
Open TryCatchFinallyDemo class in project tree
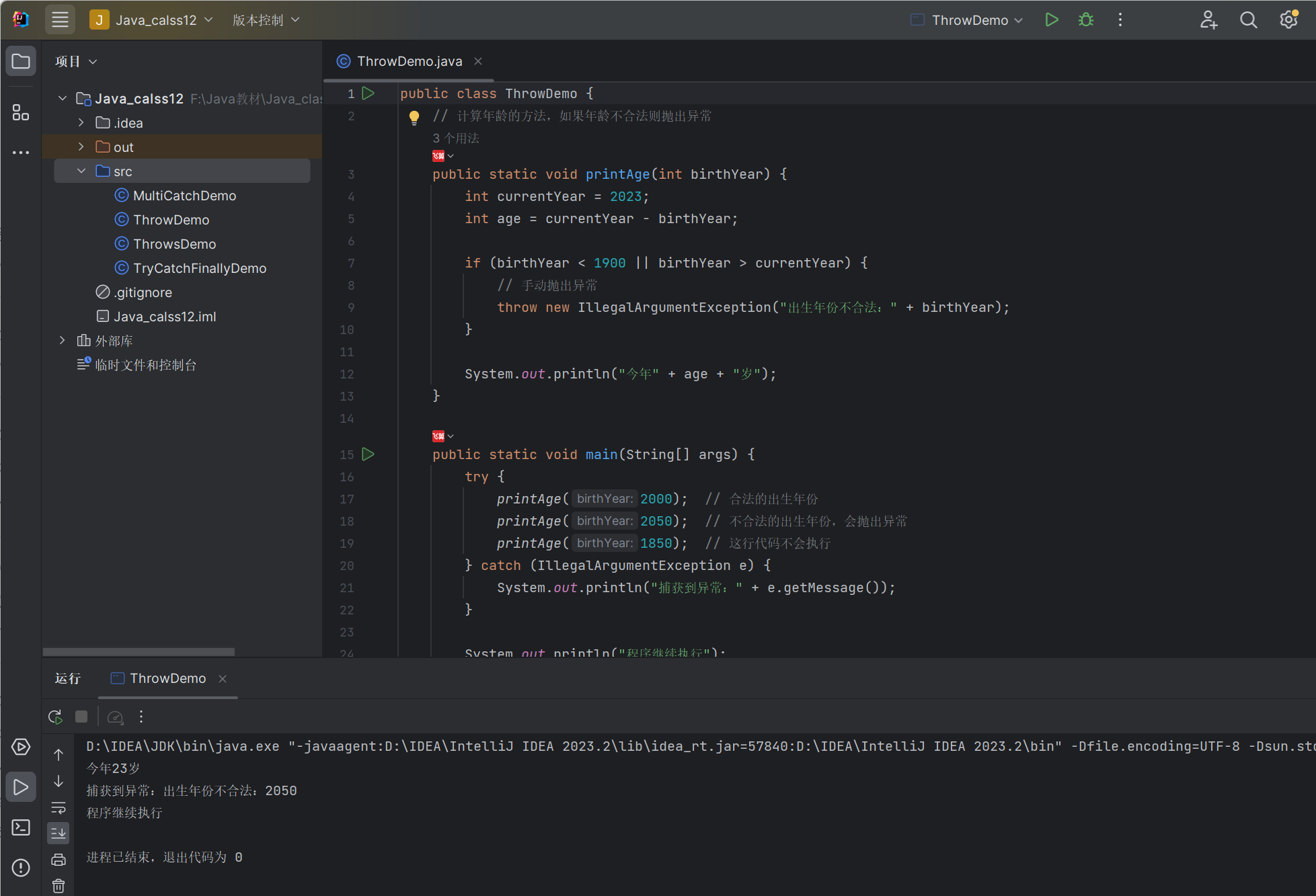(x=199, y=268)
